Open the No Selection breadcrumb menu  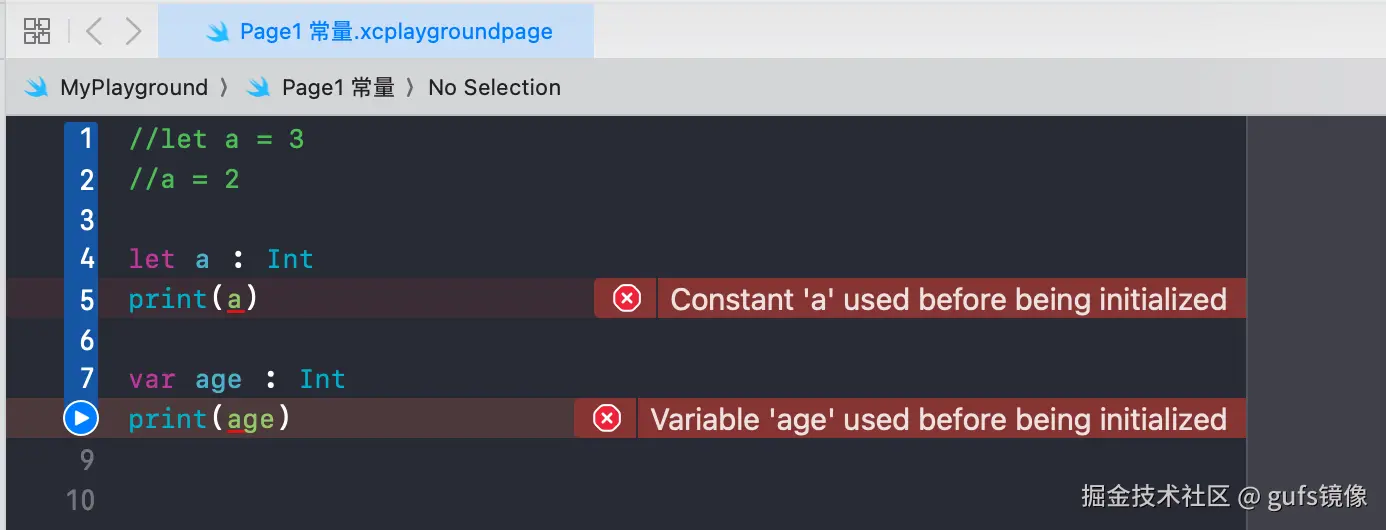494,88
